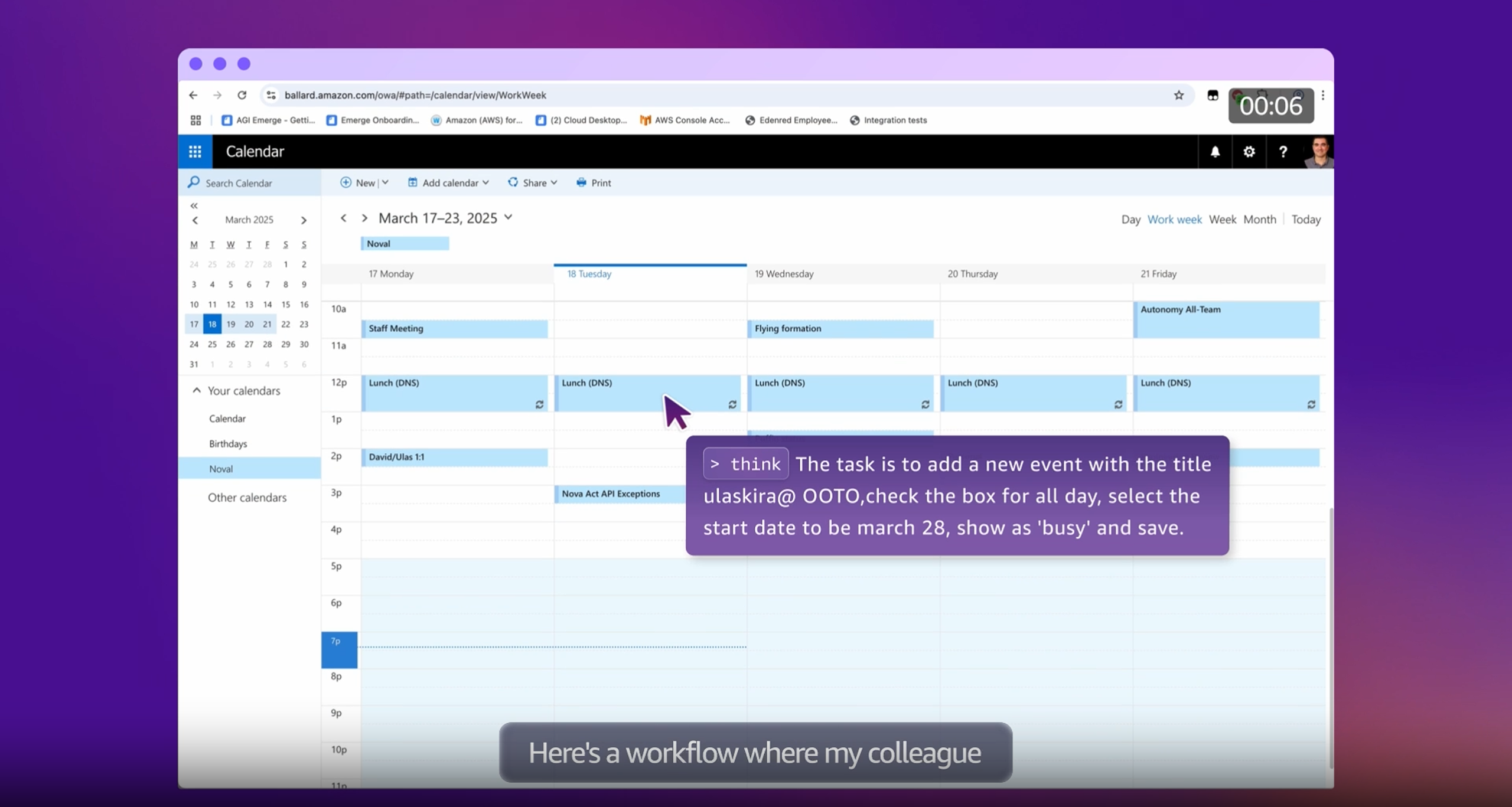This screenshot has height=807, width=1512.
Task: Toggle the Calendar entry under Your calendars
Action: [x=227, y=419]
